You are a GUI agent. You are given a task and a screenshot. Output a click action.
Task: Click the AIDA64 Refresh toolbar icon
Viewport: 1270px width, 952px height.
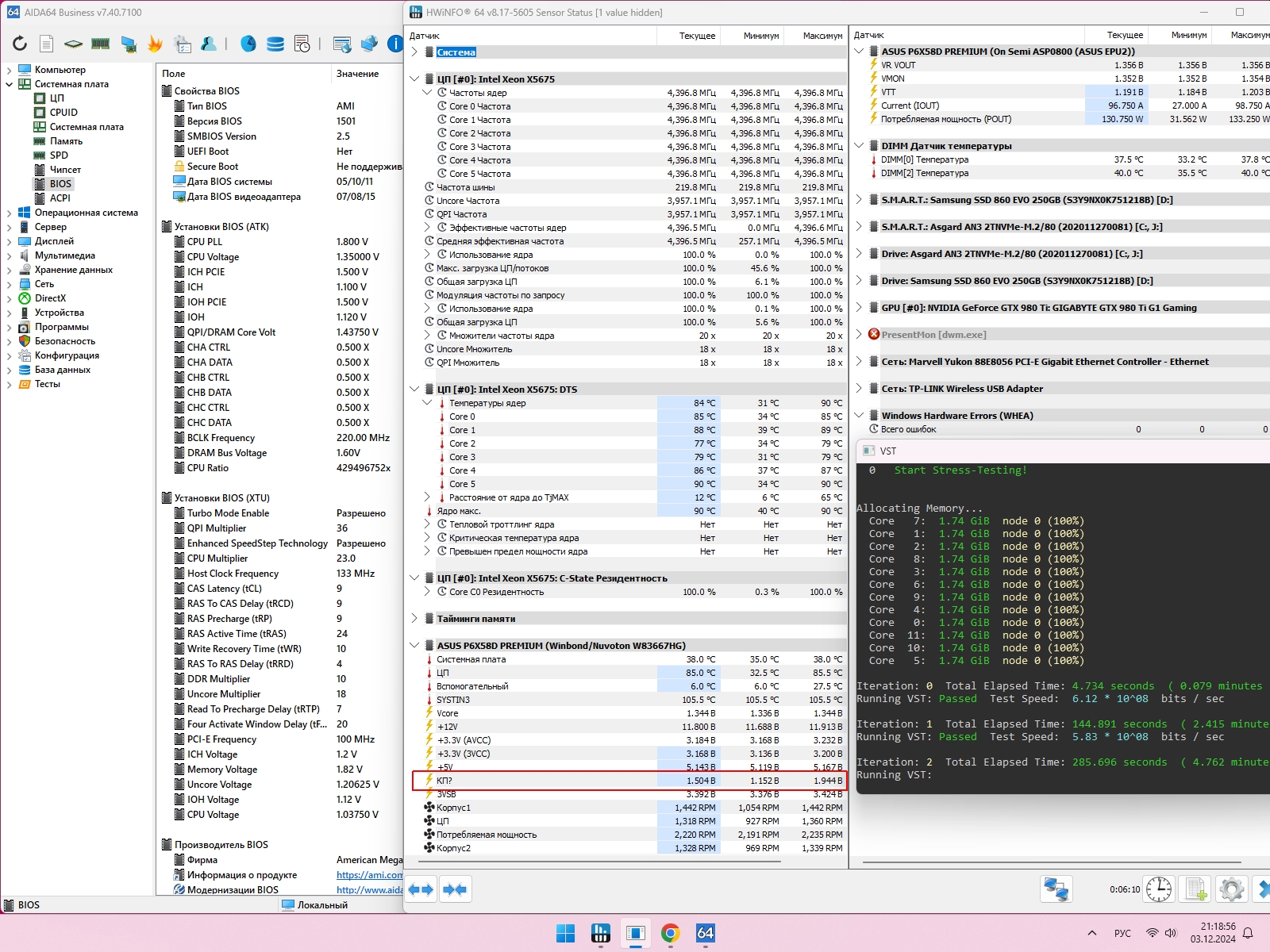tap(20, 44)
